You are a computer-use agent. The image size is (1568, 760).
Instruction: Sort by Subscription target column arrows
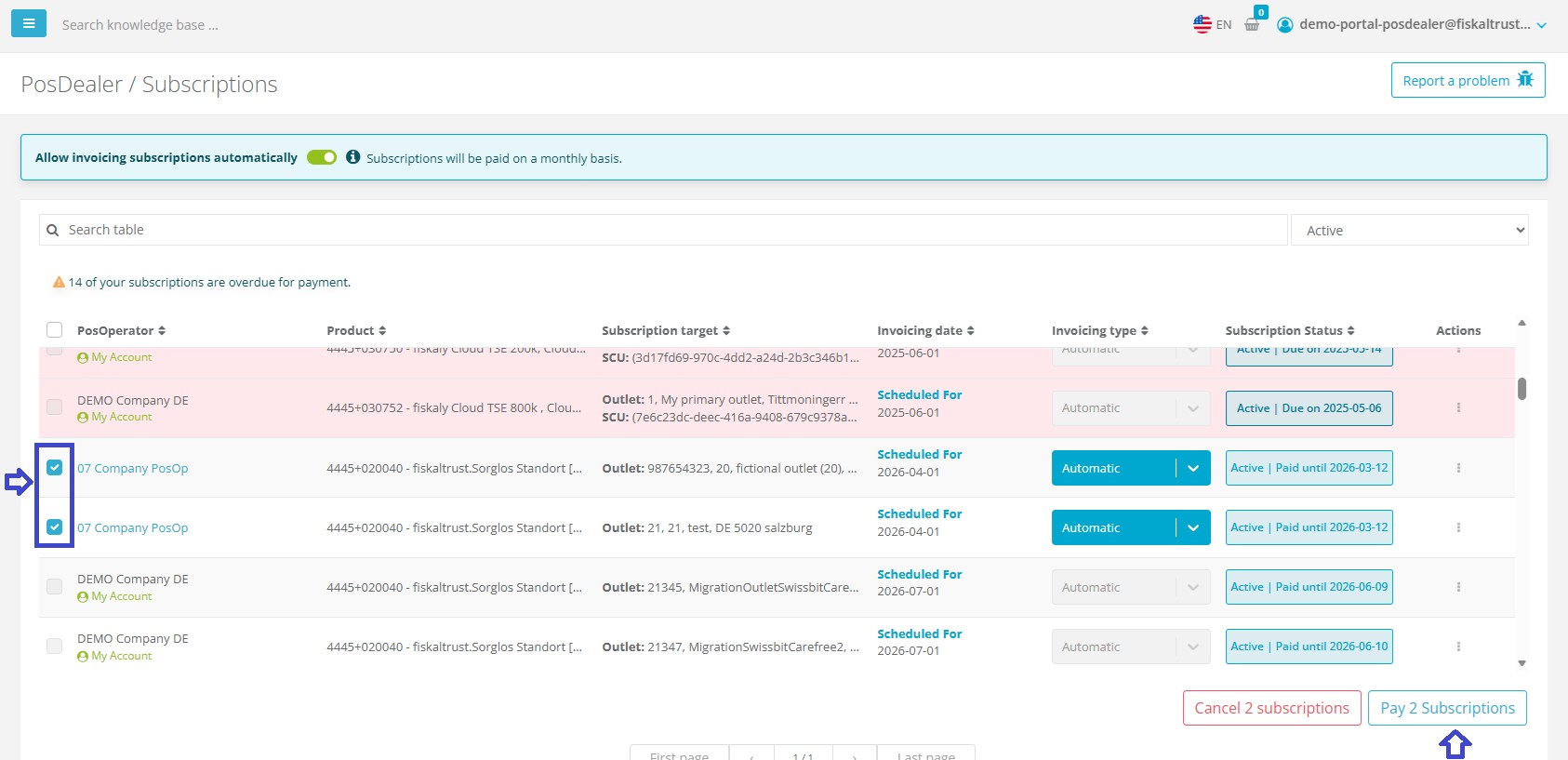[726, 330]
